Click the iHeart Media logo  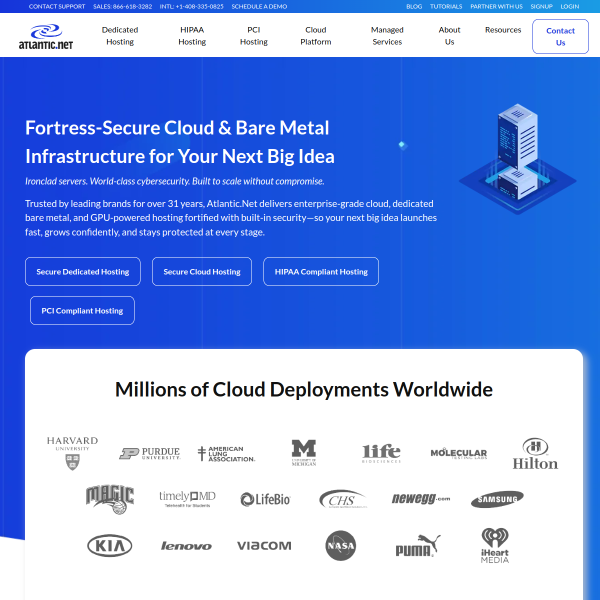495,545
